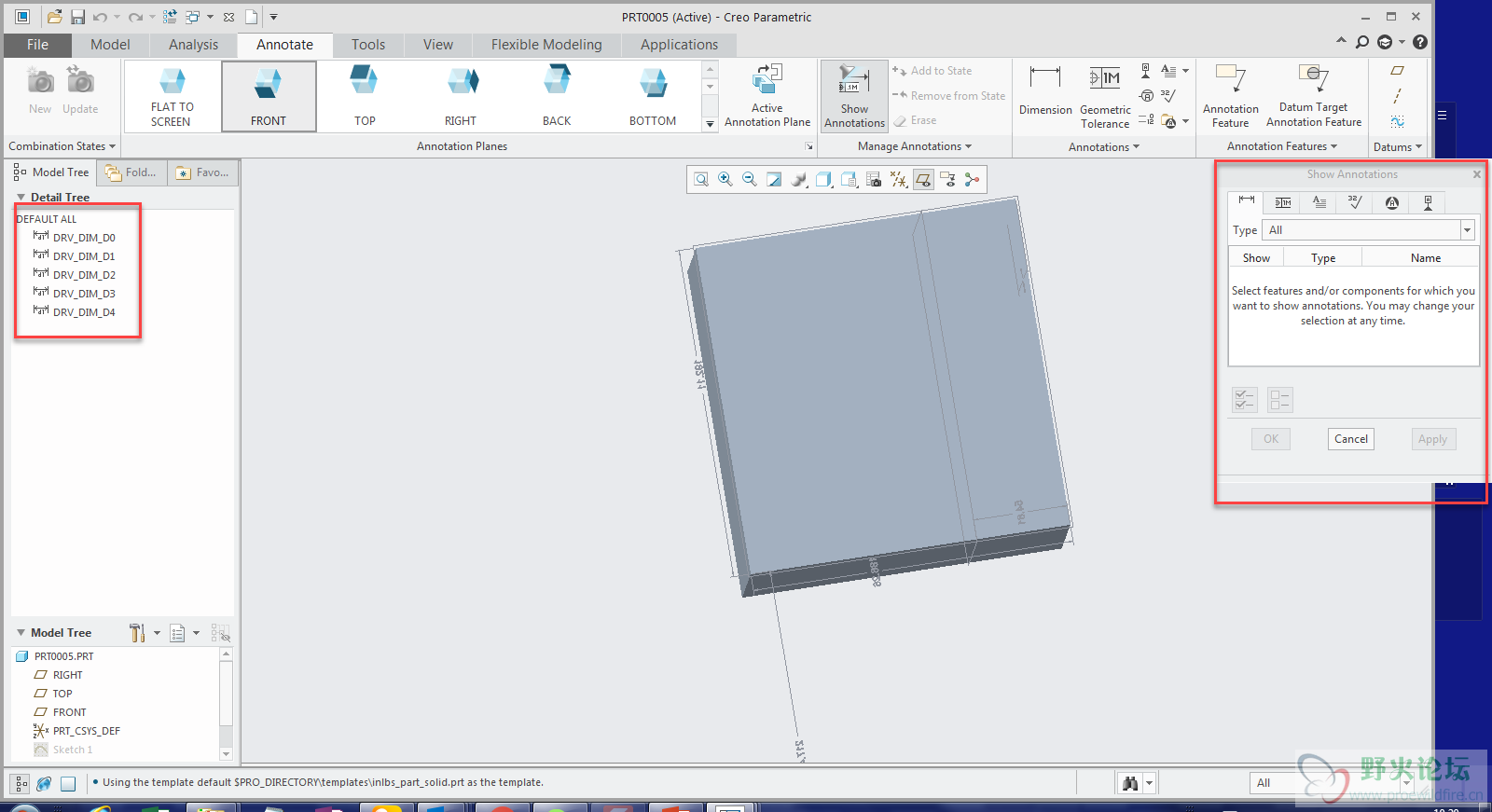The height and width of the screenshot is (812, 1492).
Task: Click the Help question mark icon
Action: pyautogui.click(x=1420, y=42)
